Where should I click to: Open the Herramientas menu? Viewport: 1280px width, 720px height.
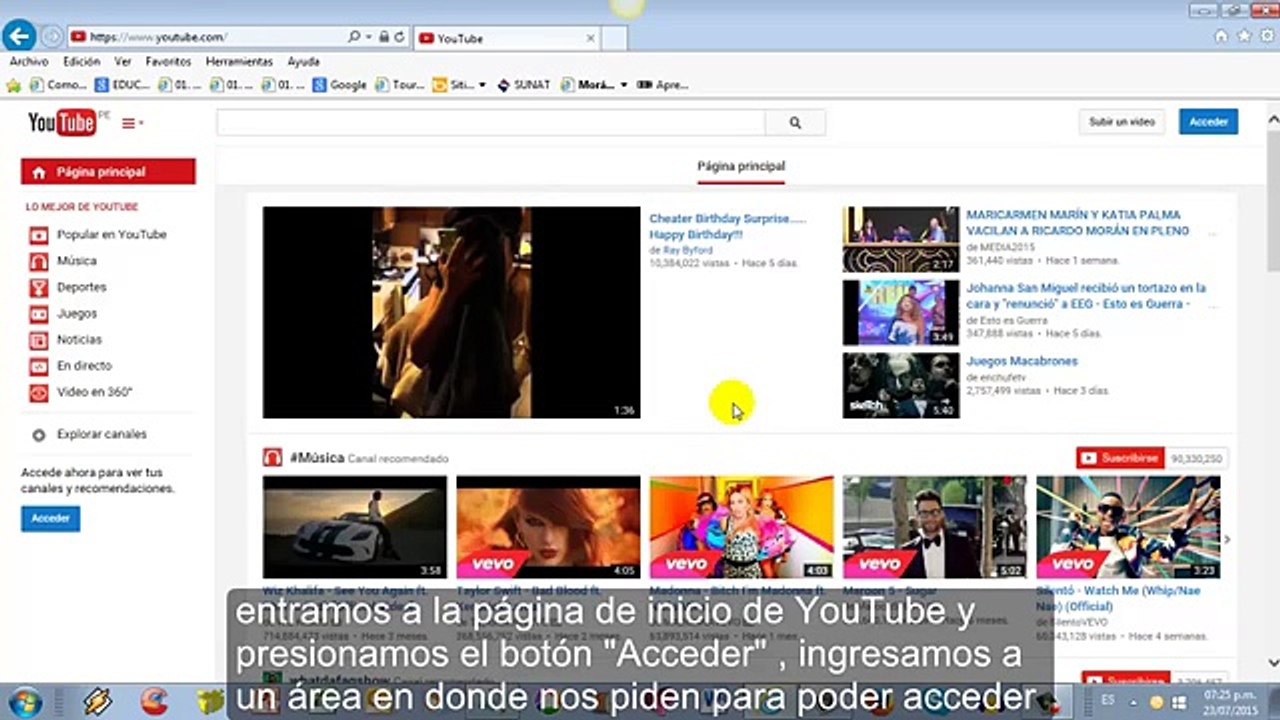pyautogui.click(x=239, y=61)
